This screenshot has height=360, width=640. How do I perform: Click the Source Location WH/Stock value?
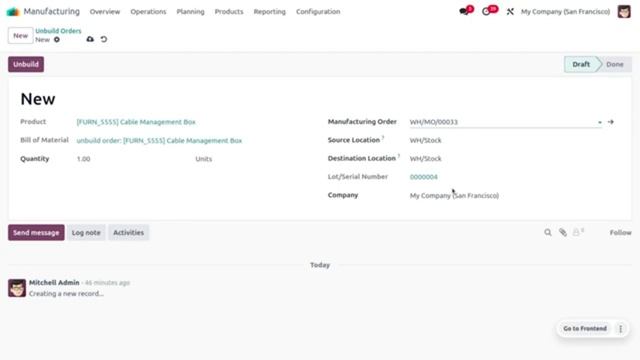pyautogui.click(x=425, y=140)
